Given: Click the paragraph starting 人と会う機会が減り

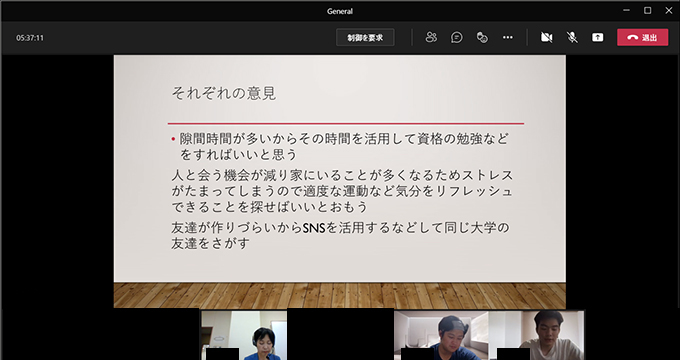Looking at the screenshot, I should [x=342, y=191].
